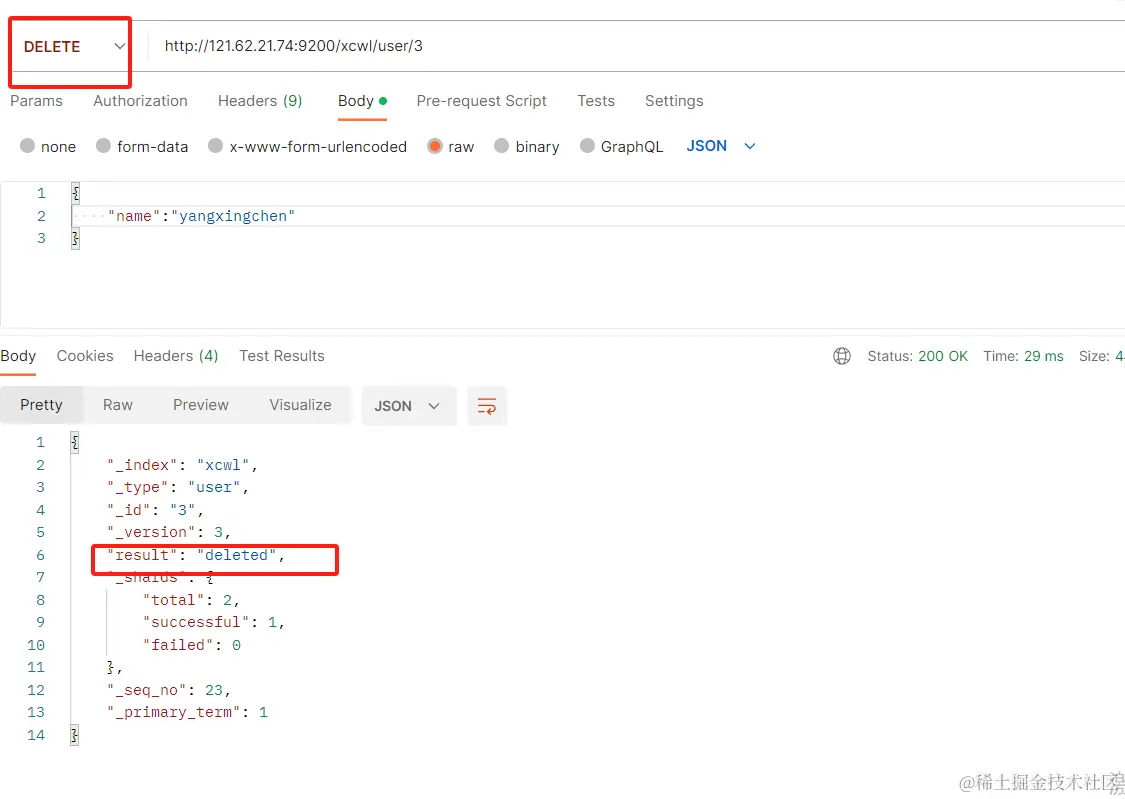Switch to the response Body tab
Screen dimensions: 1125x799
point(18,356)
